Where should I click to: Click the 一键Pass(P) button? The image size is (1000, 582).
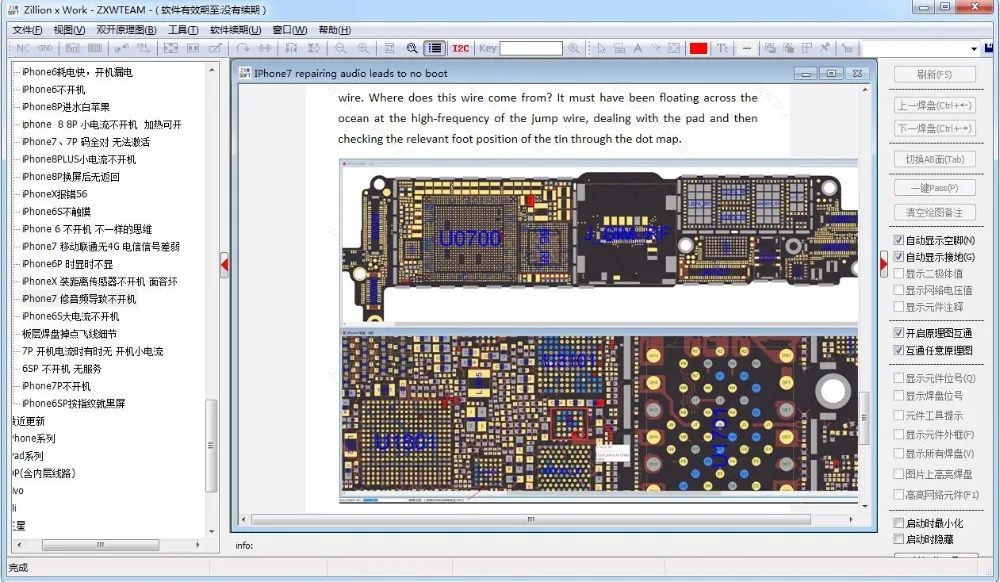tap(934, 188)
